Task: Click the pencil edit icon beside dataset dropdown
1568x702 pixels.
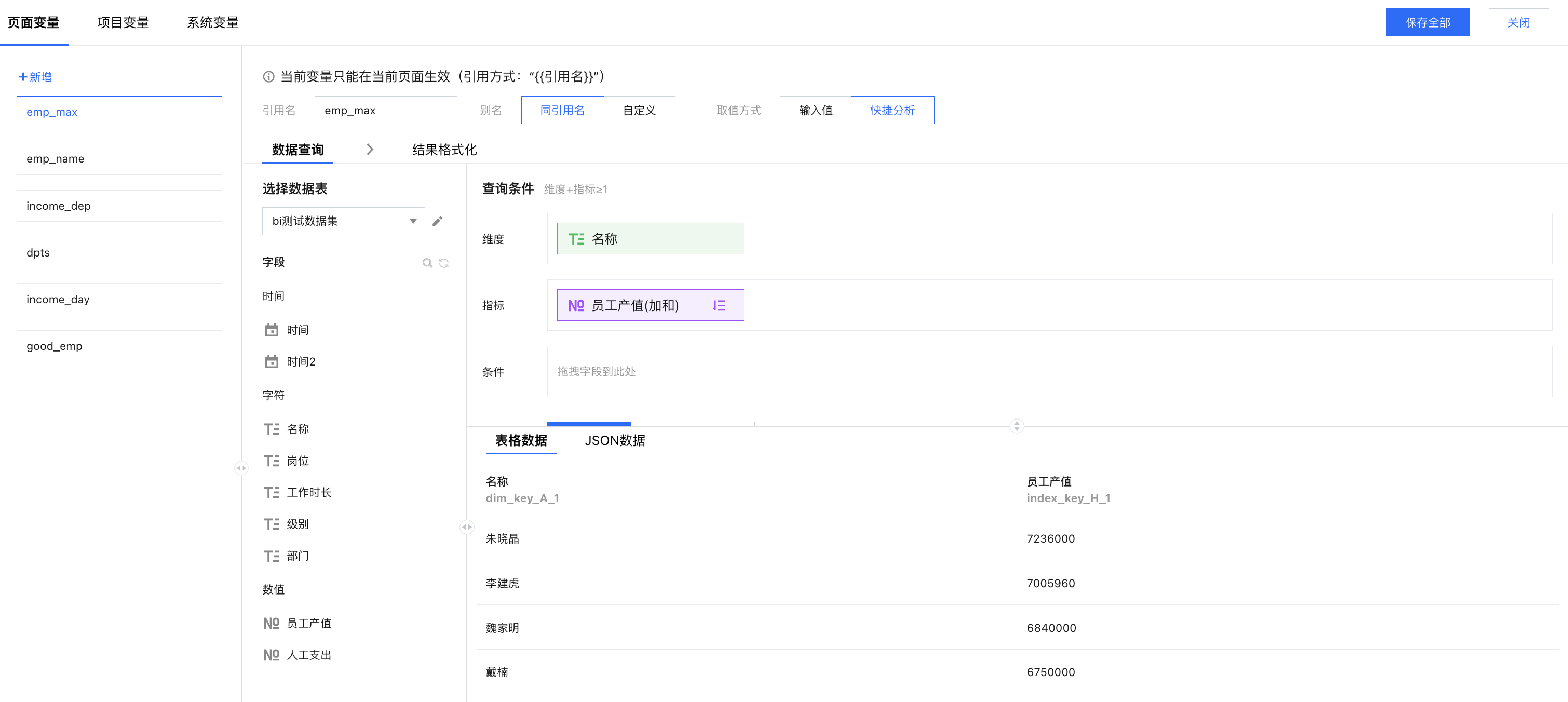Action: tap(437, 221)
